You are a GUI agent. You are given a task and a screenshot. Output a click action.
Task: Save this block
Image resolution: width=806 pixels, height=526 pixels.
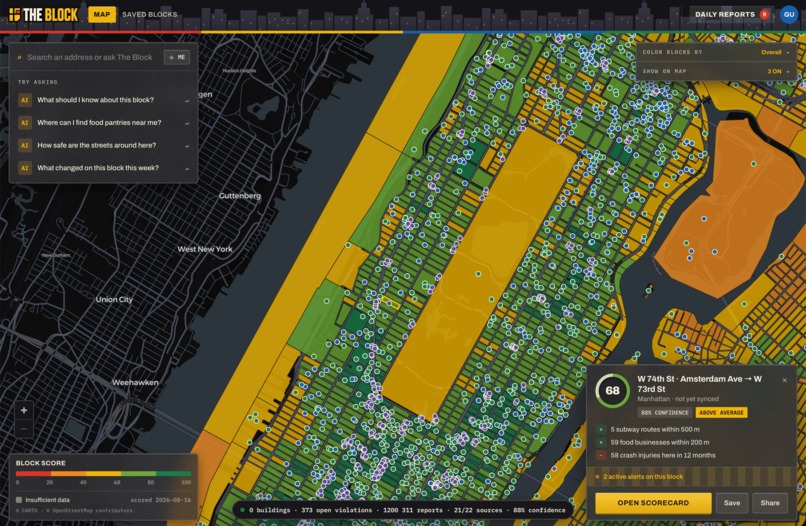[x=731, y=503]
